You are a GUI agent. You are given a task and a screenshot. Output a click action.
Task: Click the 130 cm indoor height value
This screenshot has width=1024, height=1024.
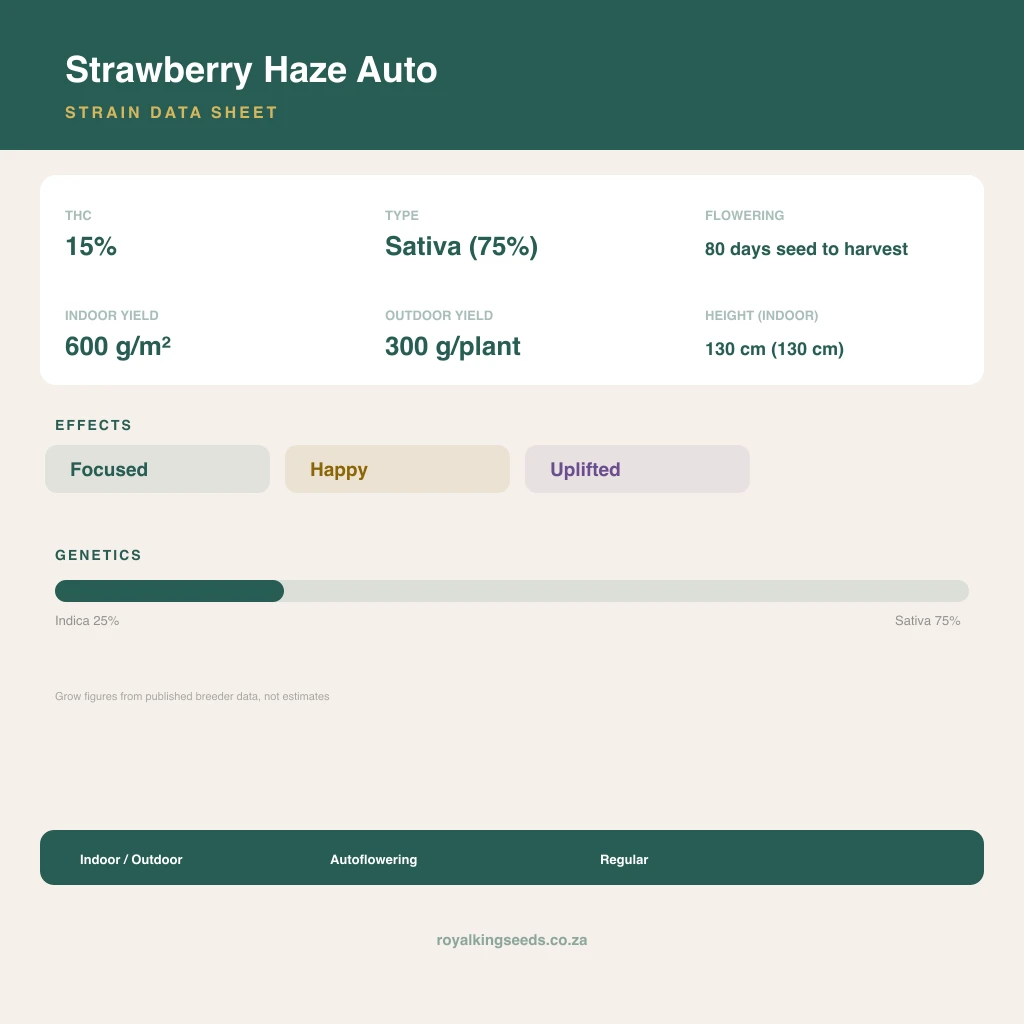pos(775,349)
